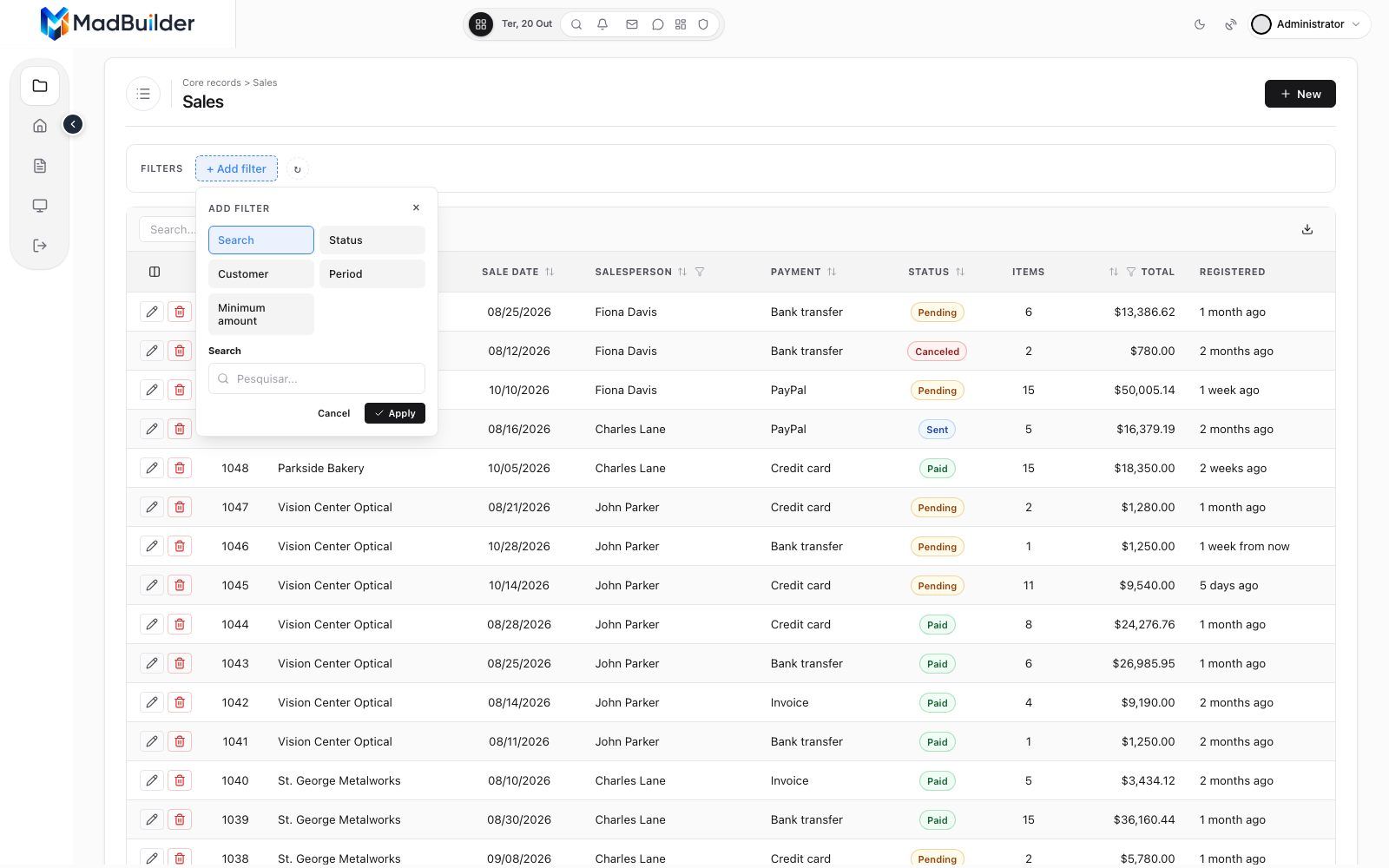The image size is (1389, 868).
Task: Click the home icon in sidebar
Action: tap(40, 126)
